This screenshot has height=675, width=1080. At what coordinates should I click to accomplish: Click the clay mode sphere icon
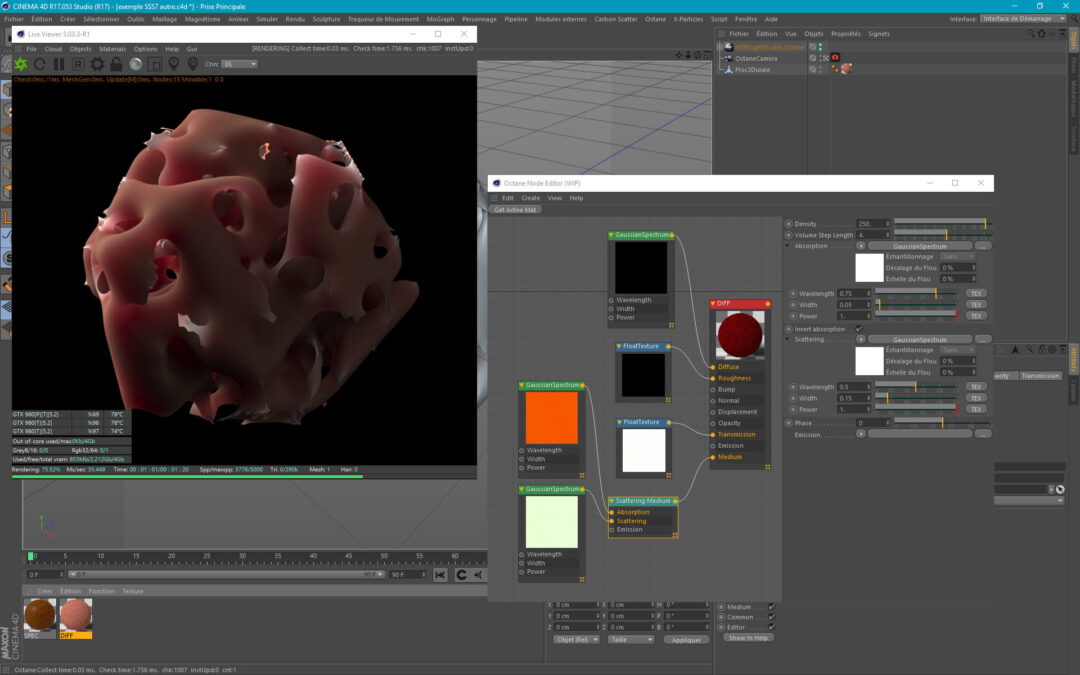[x=135, y=64]
